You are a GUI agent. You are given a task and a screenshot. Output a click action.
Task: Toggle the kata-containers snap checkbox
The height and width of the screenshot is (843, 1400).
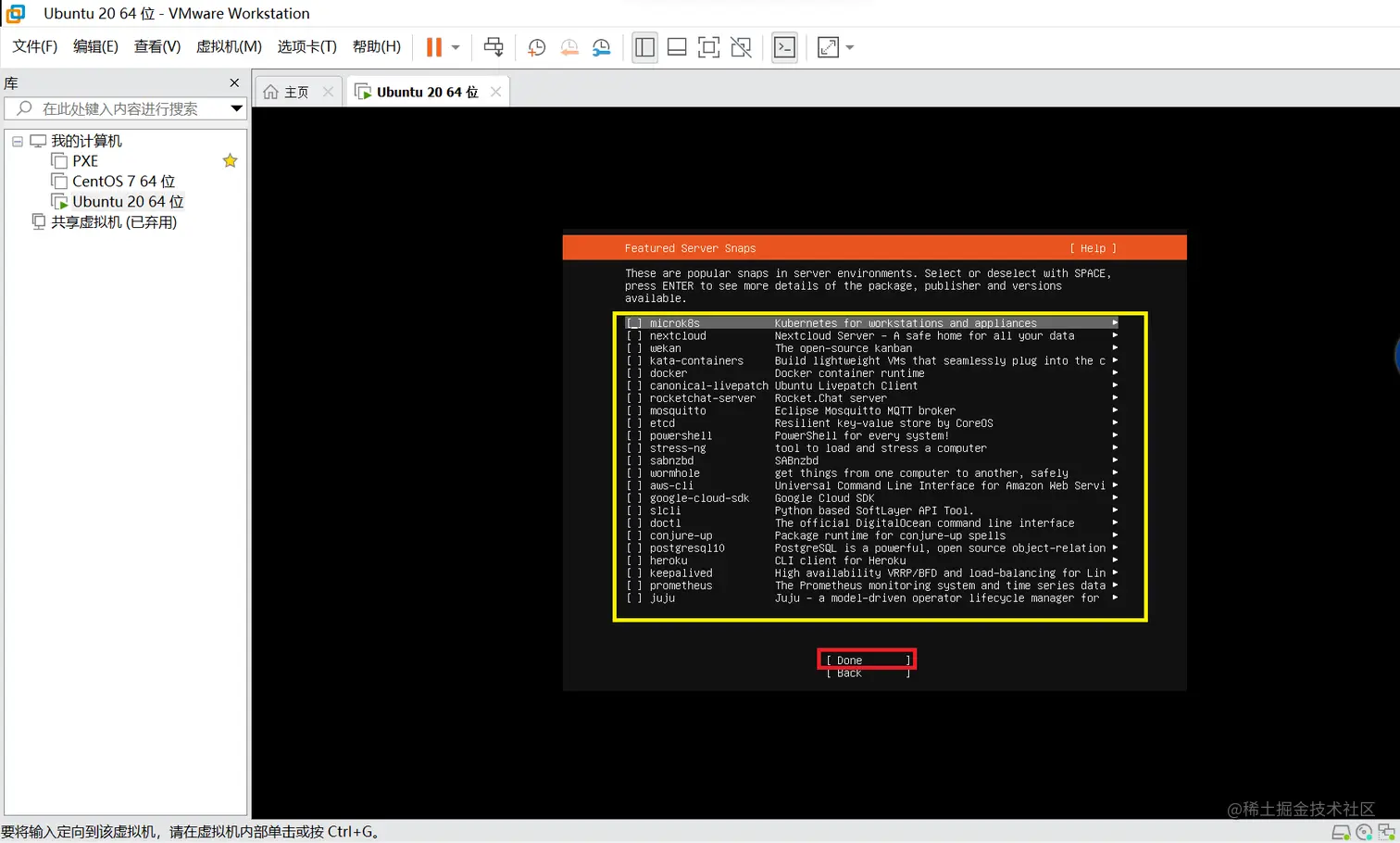634,361
